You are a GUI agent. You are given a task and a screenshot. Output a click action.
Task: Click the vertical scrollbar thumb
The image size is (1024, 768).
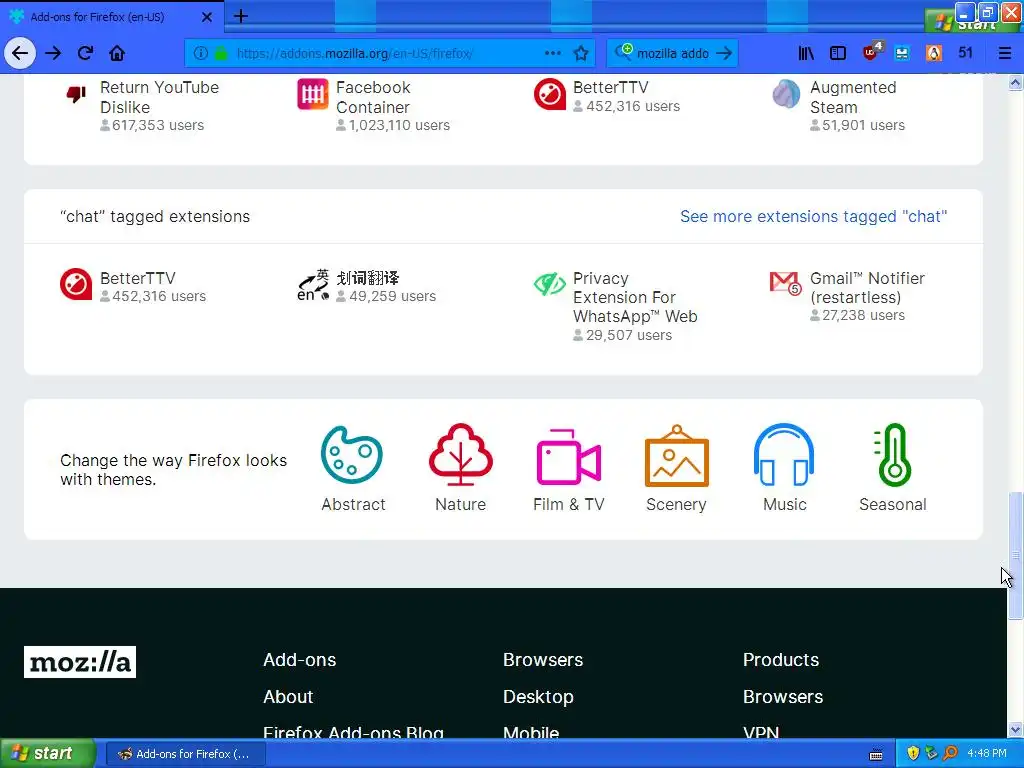point(1015,555)
